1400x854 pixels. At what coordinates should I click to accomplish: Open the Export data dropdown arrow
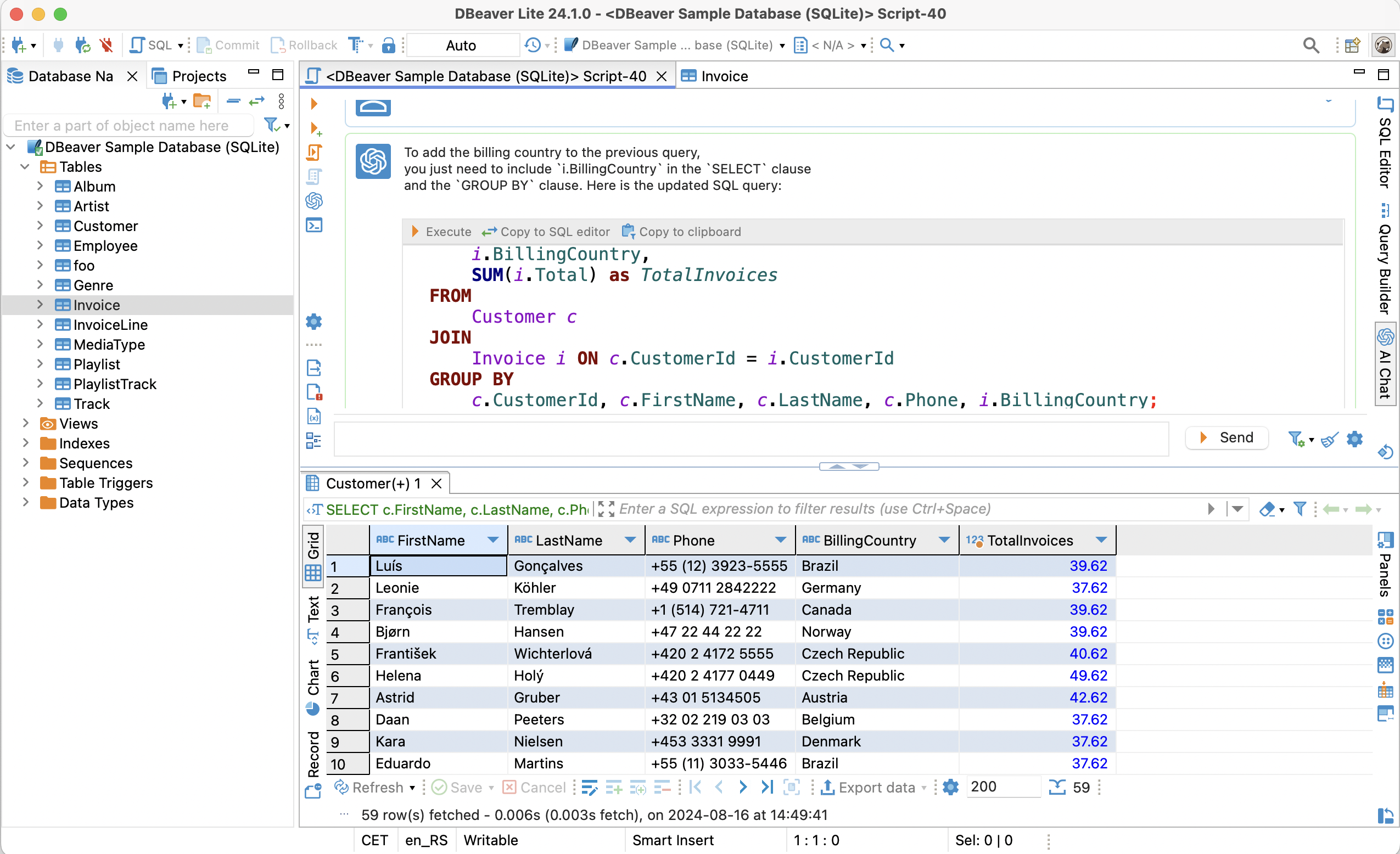(923, 788)
